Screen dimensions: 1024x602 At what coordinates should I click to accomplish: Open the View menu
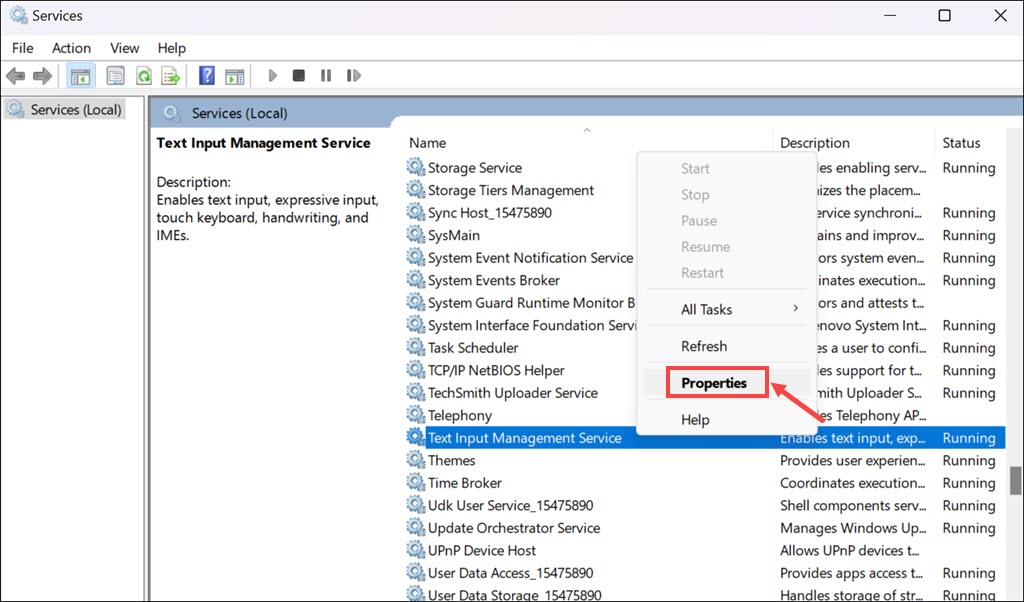pyautogui.click(x=124, y=47)
